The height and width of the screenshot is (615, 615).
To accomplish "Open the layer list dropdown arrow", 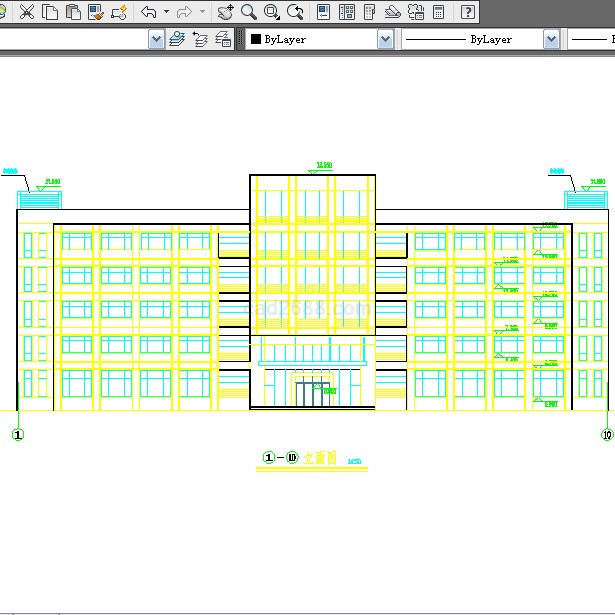I will [x=156, y=39].
